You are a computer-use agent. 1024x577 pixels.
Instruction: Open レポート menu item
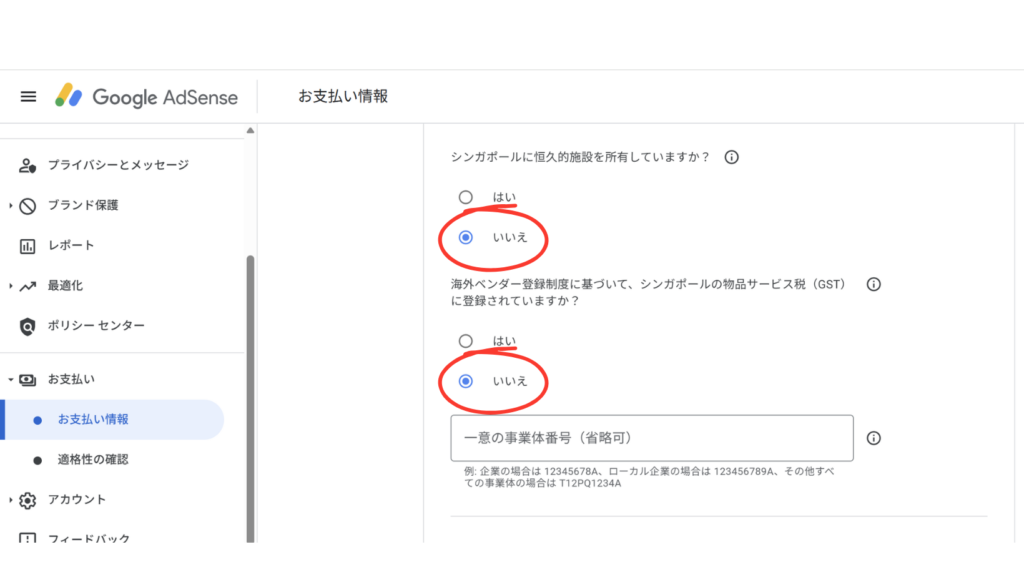click(x=71, y=246)
